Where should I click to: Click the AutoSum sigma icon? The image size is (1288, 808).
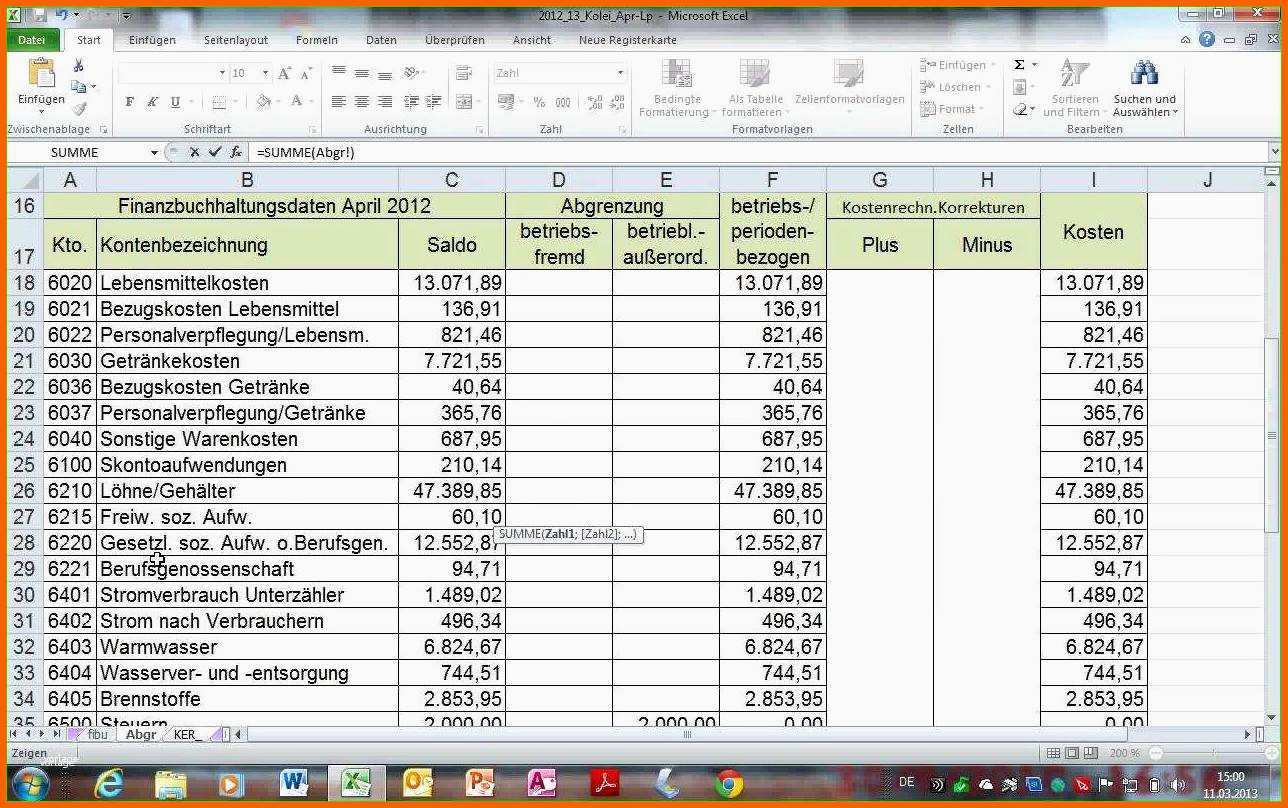(1019, 65)
